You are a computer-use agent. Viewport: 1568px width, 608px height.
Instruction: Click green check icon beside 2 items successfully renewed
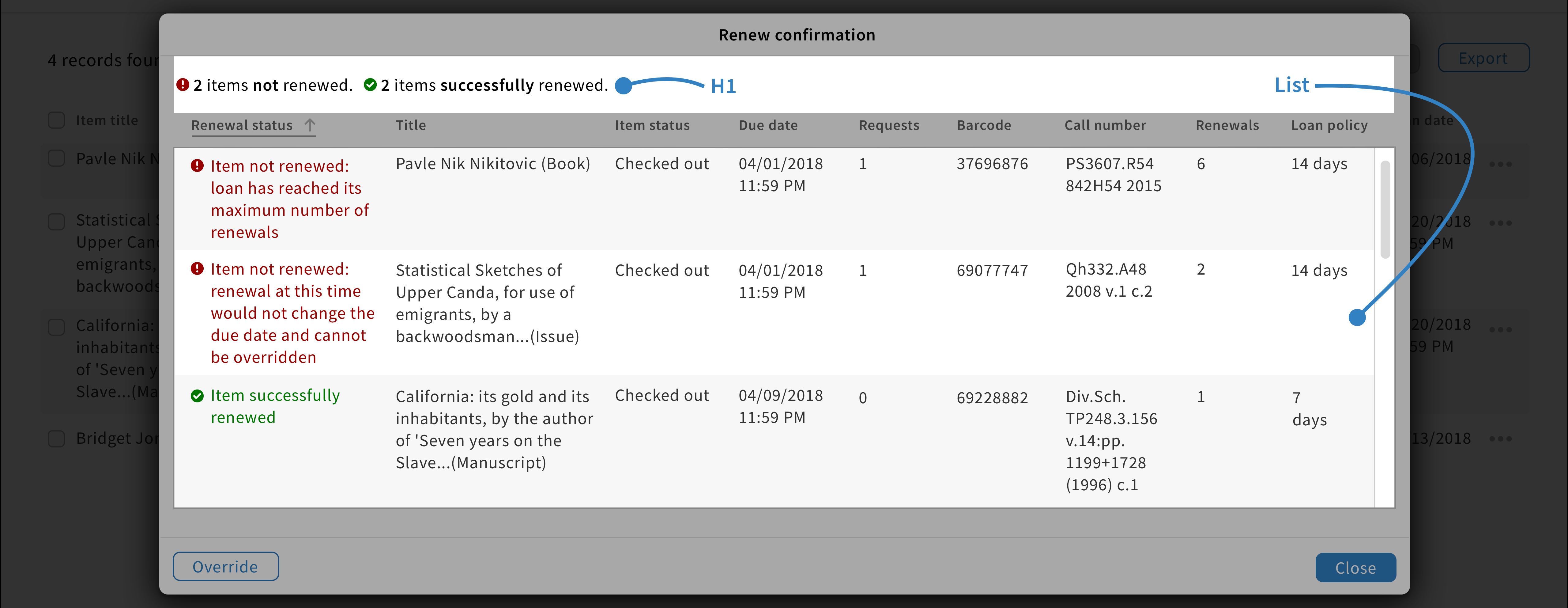[x=370, y=85]
